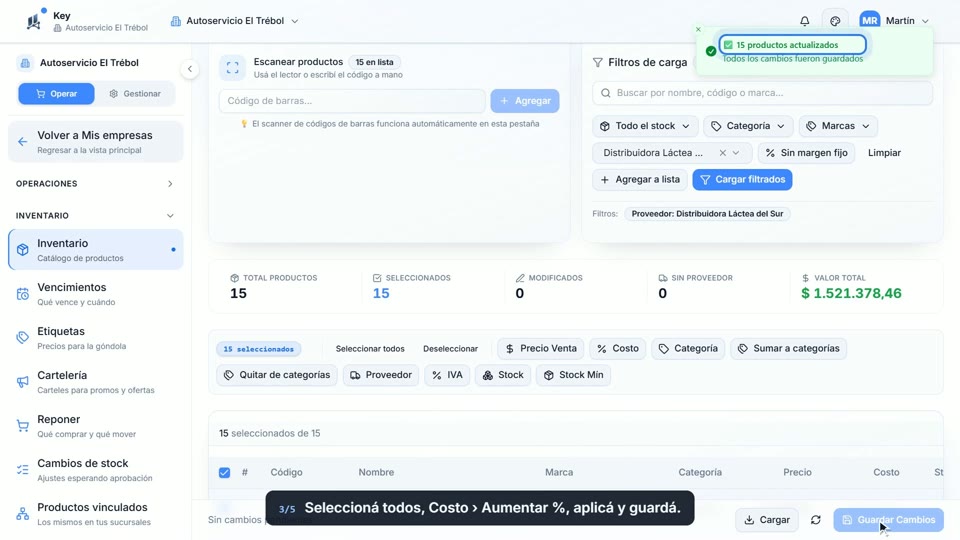Click the Marca column header
Viewport: 960px width, 540px height.
[x=559, y=473]
